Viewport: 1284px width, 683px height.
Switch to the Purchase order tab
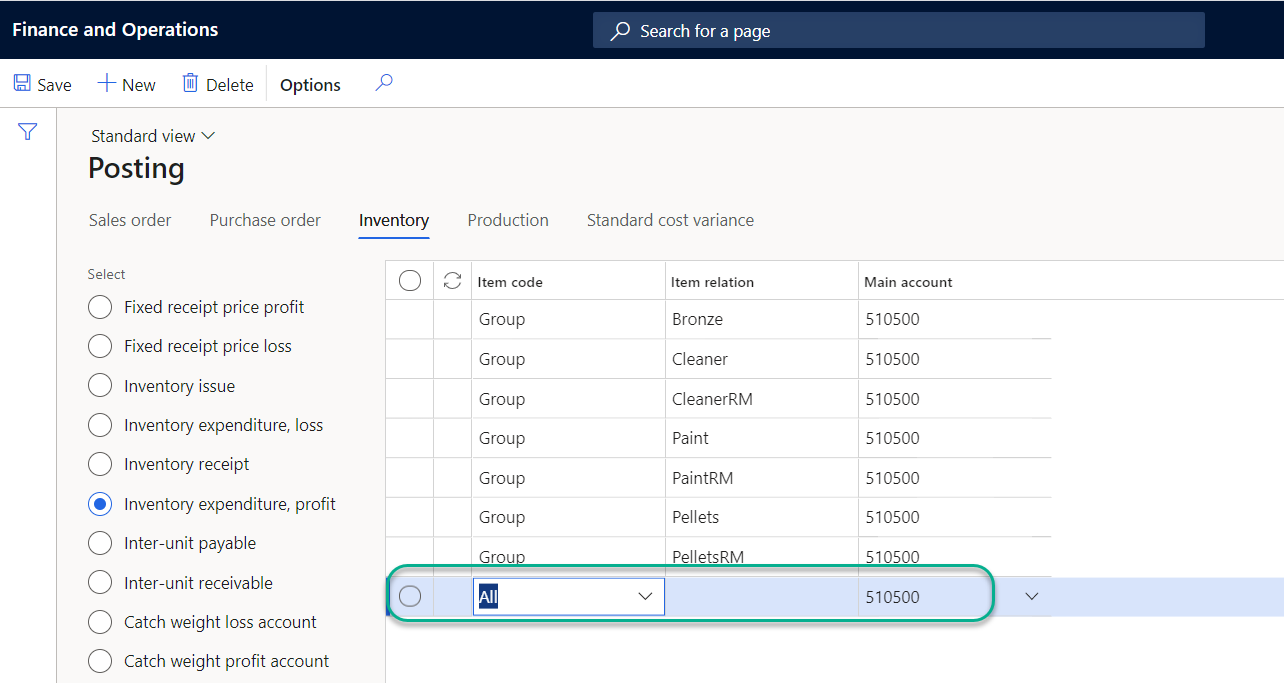(x=264, y=220)
